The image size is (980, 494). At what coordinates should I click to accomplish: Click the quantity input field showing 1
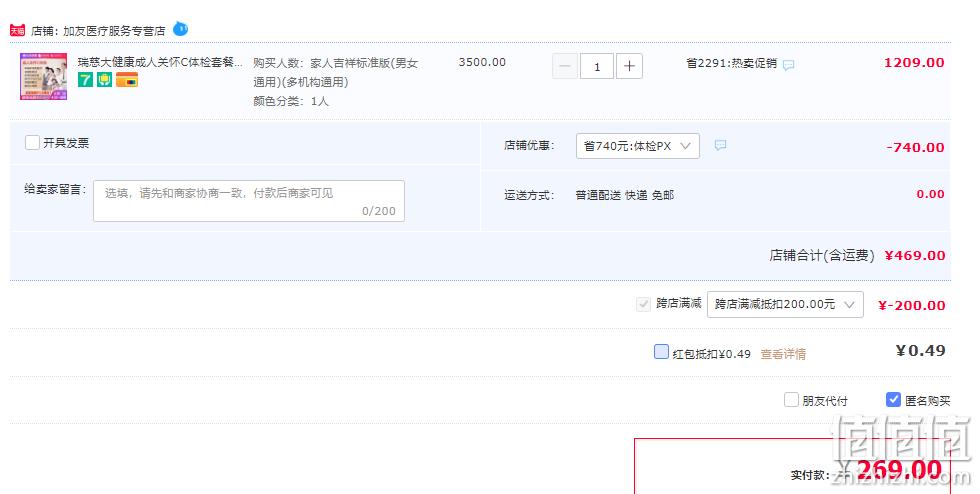click(x=597, y=66)
